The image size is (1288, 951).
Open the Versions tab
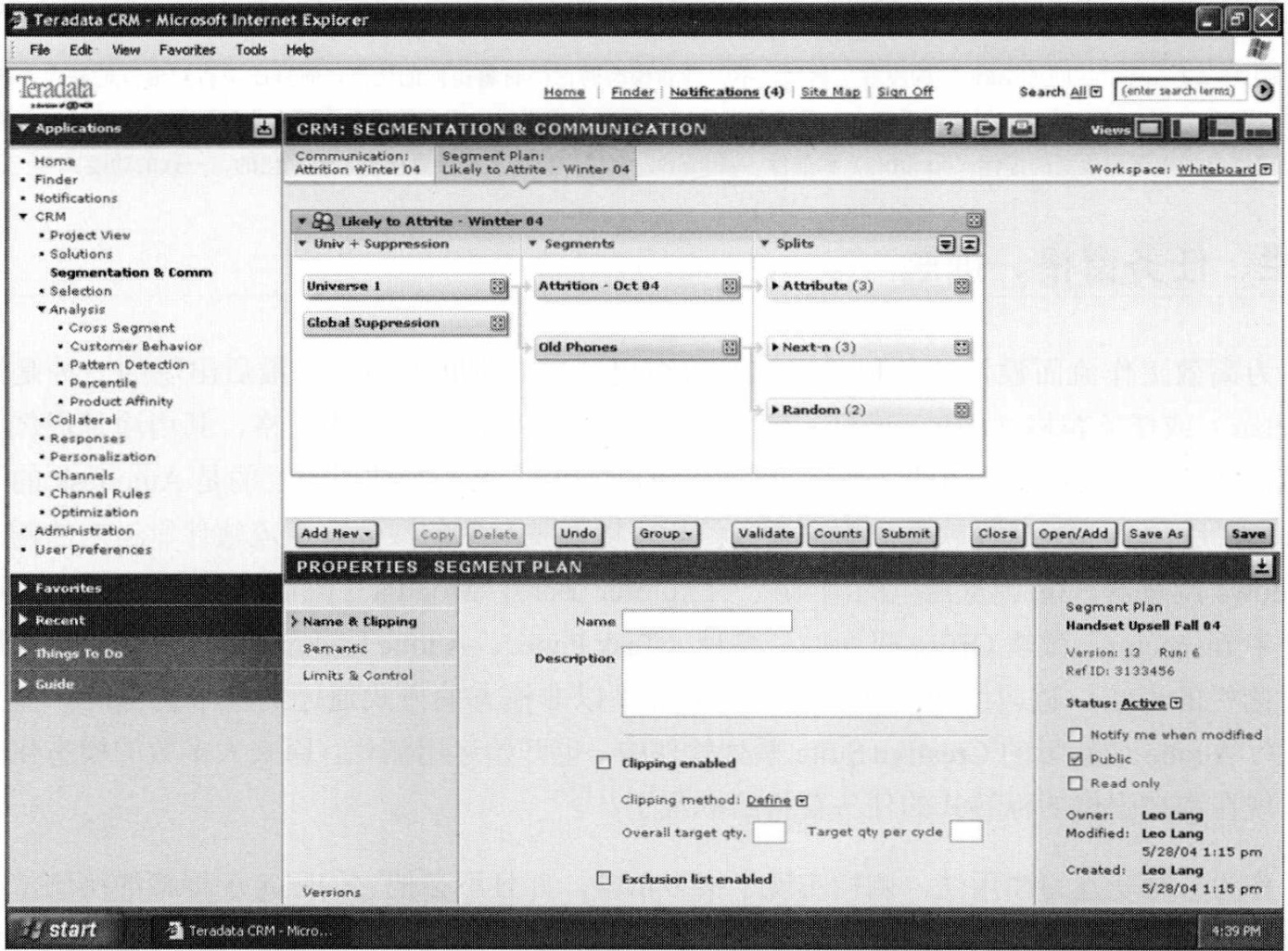331,892
